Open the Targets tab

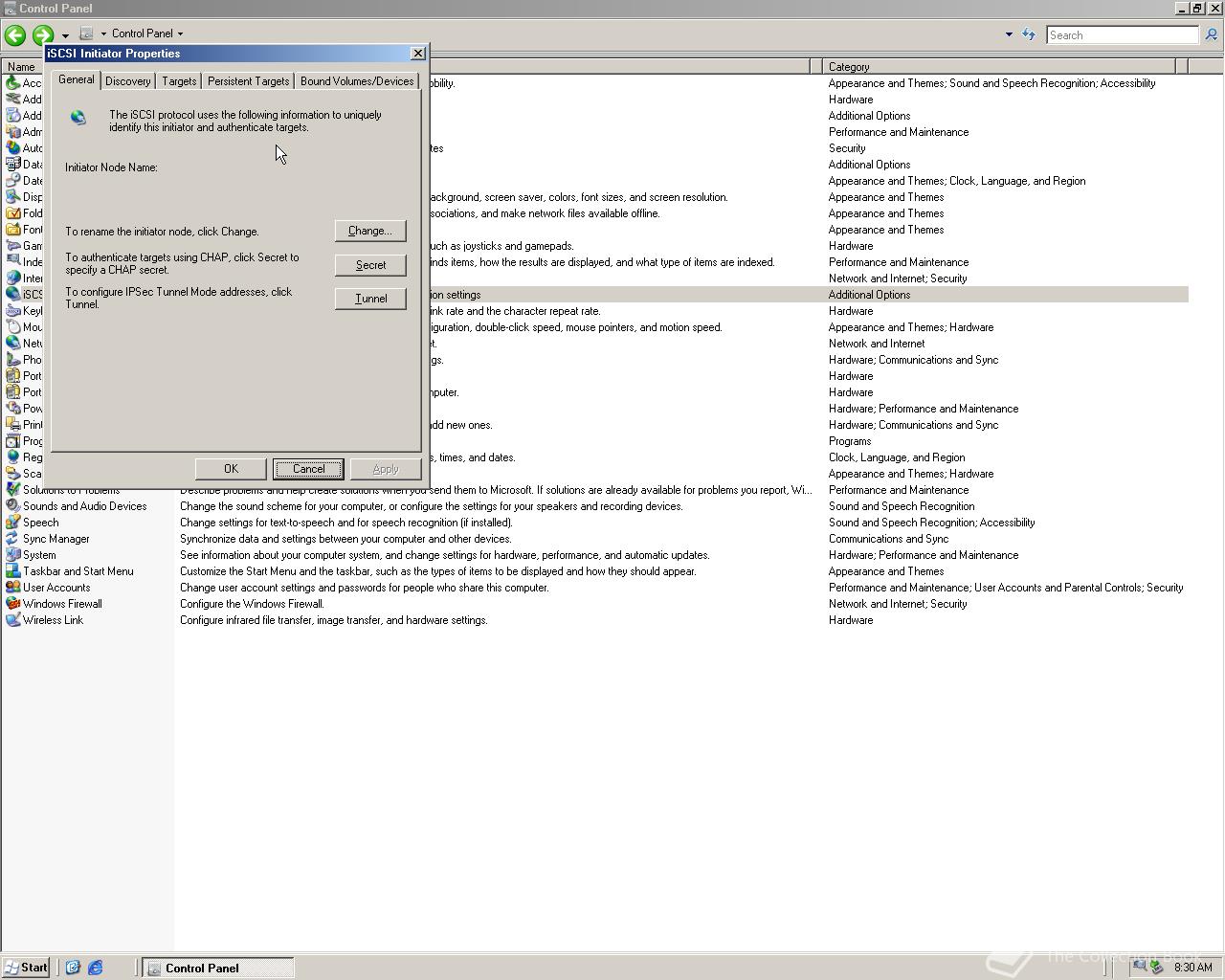click(179, 81)
